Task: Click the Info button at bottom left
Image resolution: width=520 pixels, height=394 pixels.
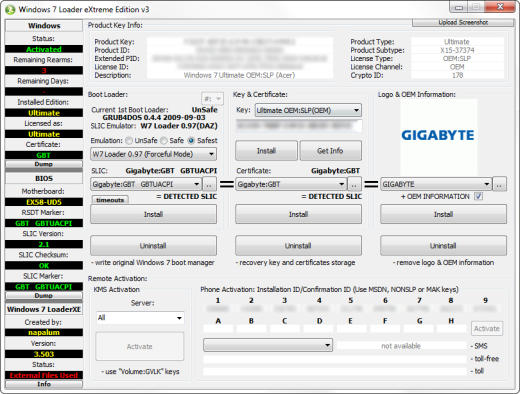Action: click(x=44, y=384)
